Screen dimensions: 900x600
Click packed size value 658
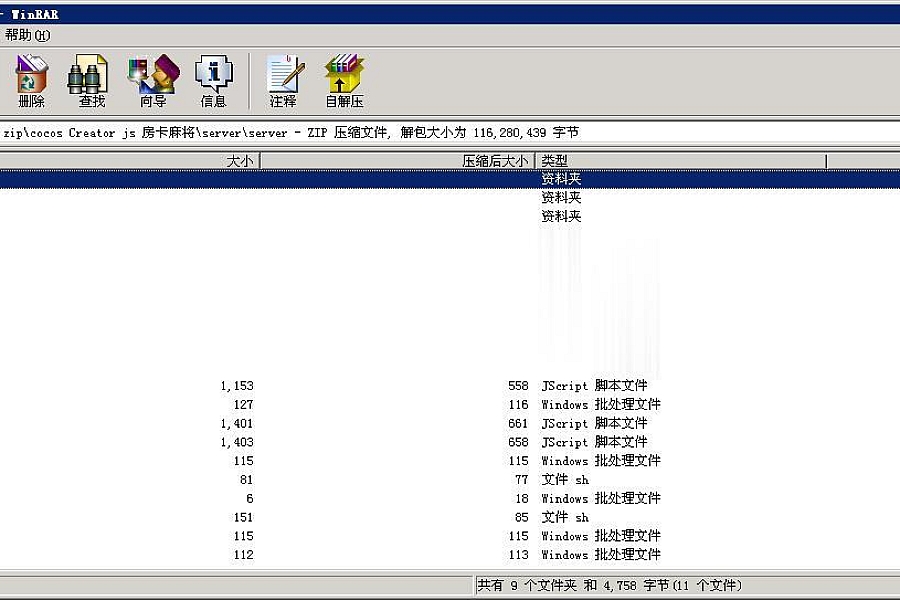point(518,442)
